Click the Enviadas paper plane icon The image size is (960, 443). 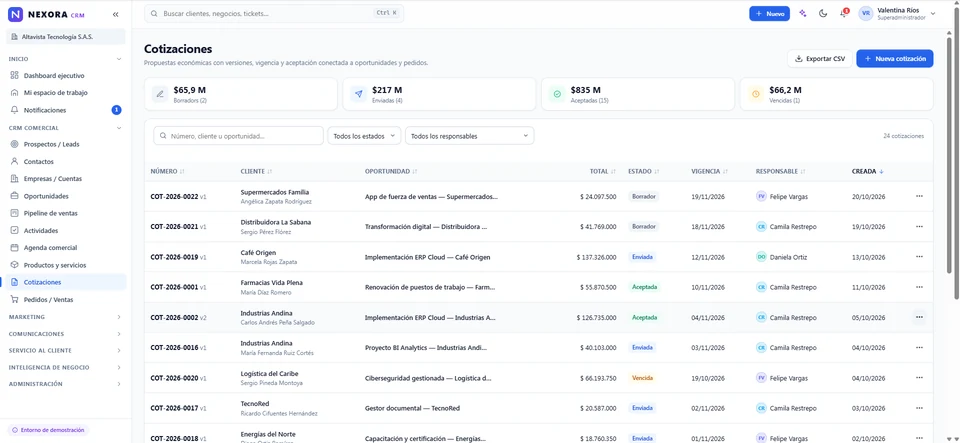[x=358, y=94]
